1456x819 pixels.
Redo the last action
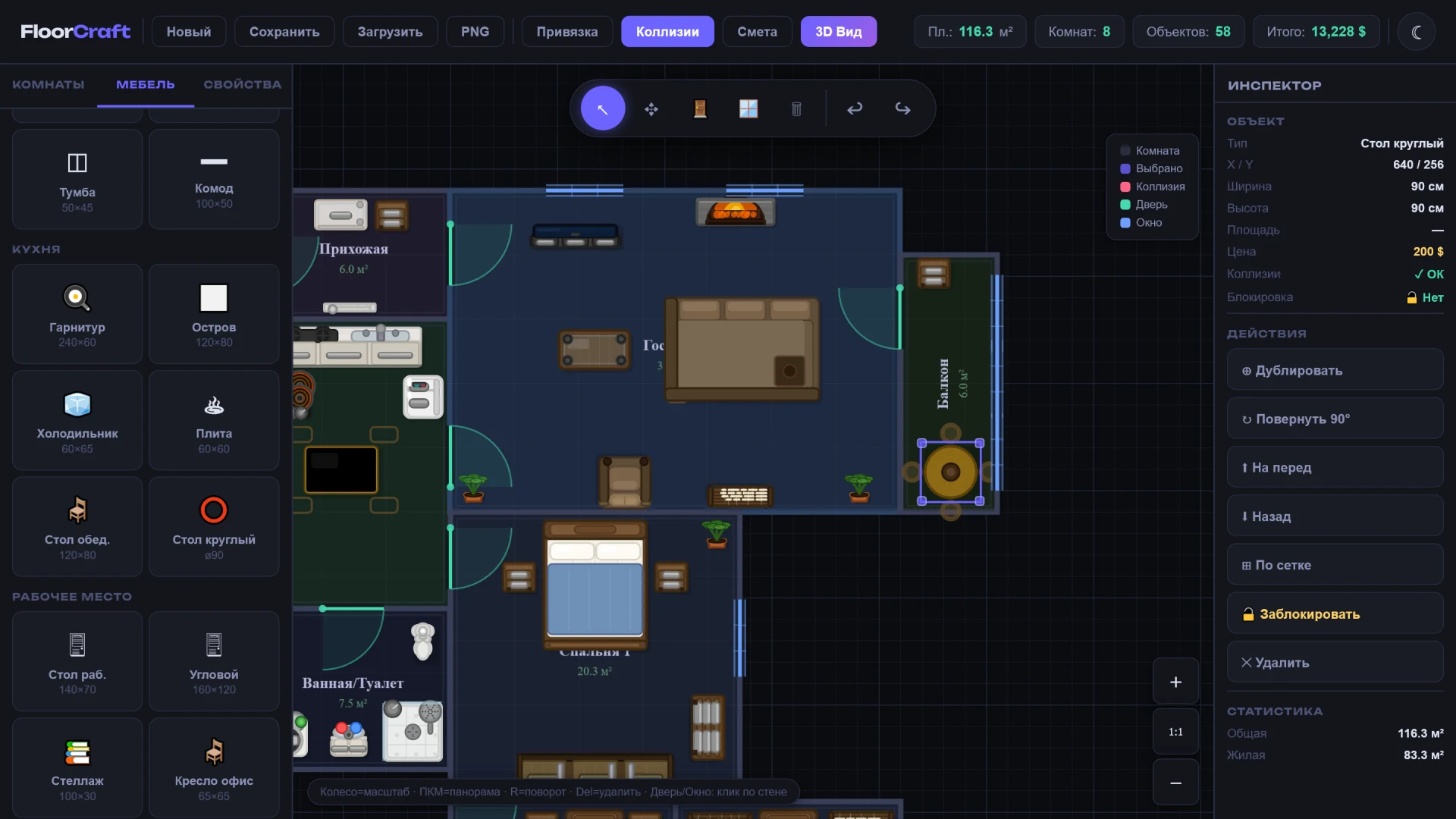point(902,108)
